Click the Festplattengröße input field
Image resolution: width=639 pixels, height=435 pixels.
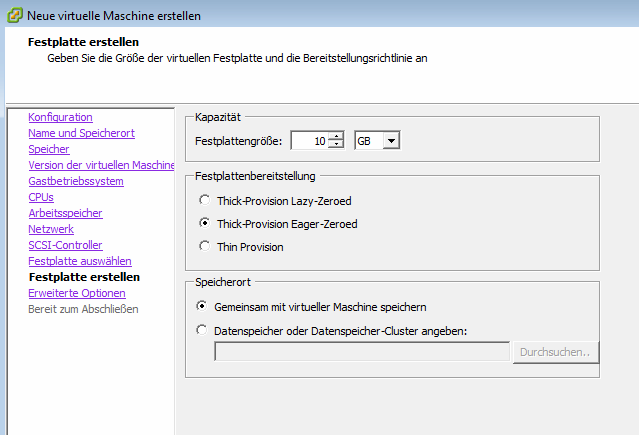[310, 141]
